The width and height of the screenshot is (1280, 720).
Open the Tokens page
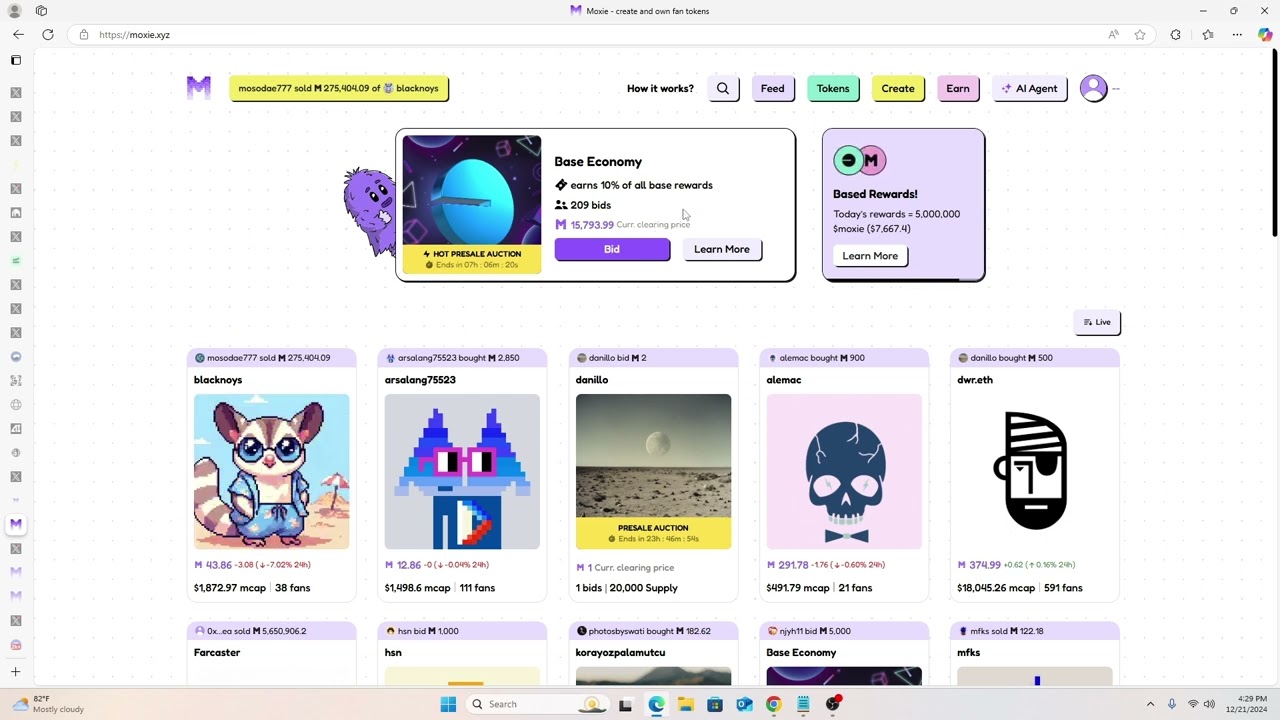[833, 88]
